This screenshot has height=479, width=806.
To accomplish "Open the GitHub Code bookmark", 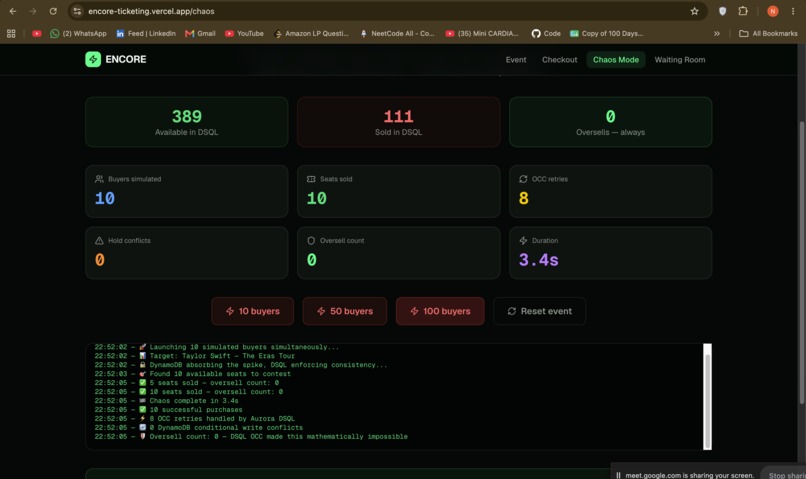I will [x=546, y=33].
